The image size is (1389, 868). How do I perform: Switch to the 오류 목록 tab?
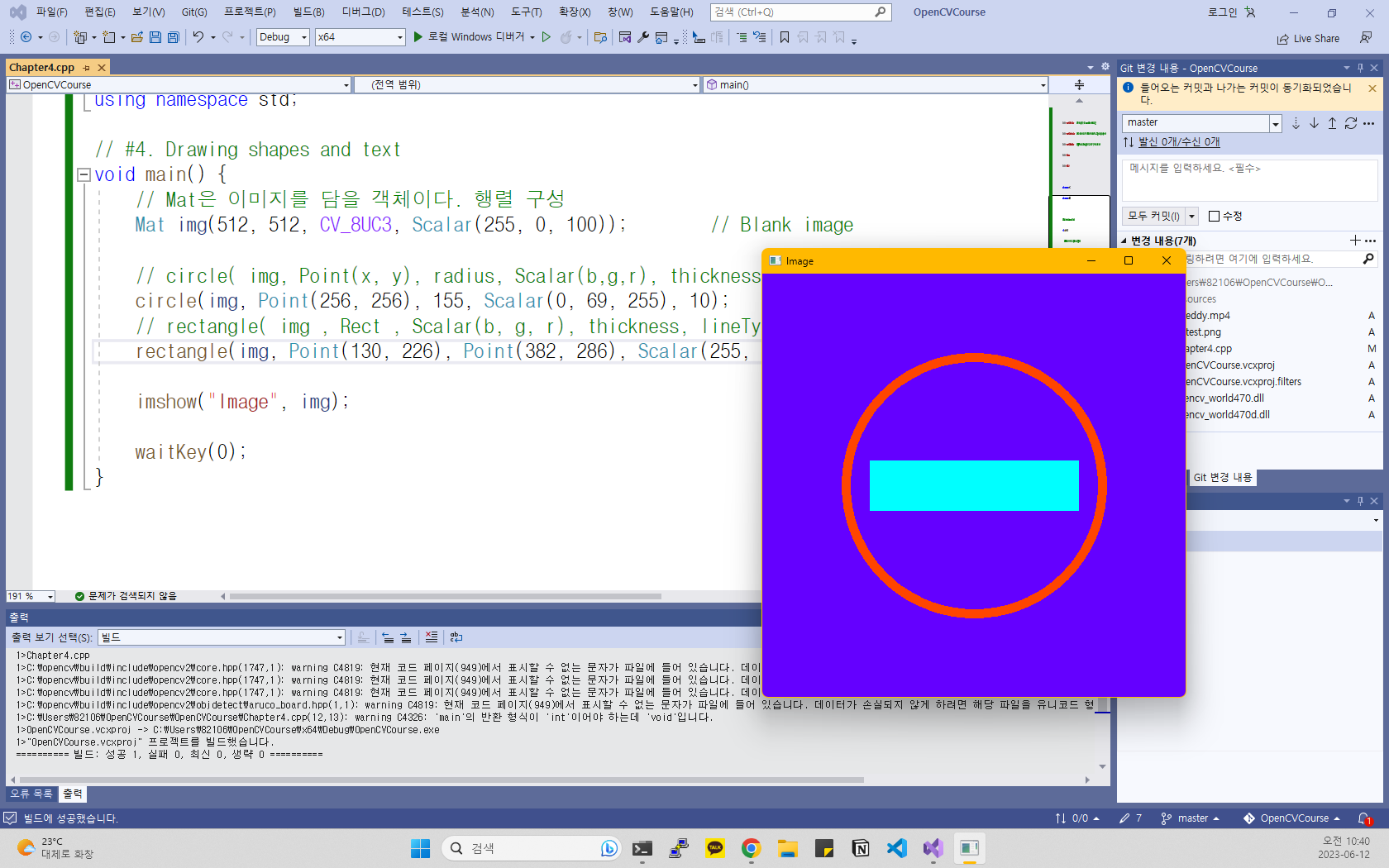(31, 794)
